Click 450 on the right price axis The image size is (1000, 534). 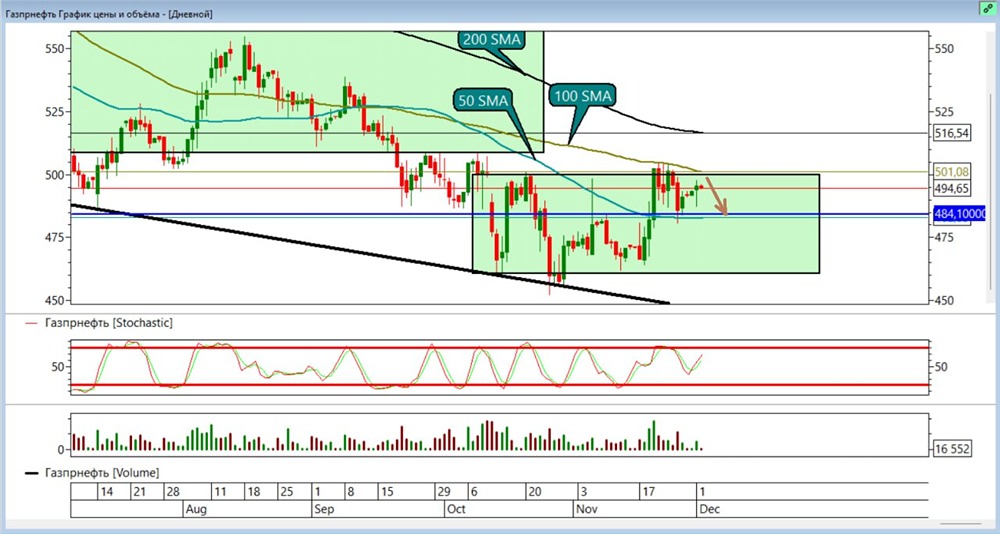click(x=944, y=300)
